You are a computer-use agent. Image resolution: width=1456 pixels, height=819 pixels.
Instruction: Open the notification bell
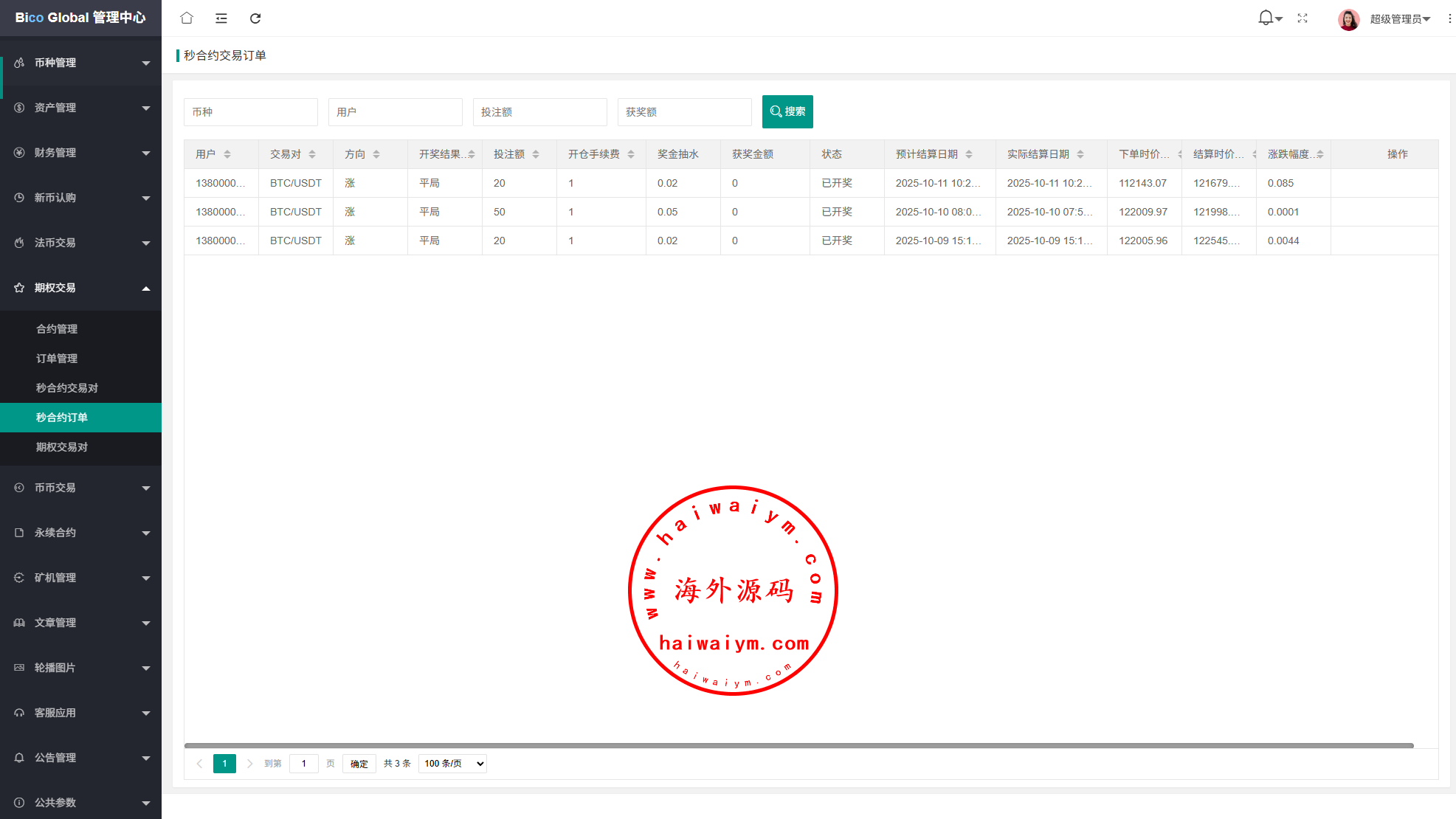click(1266, 18)
